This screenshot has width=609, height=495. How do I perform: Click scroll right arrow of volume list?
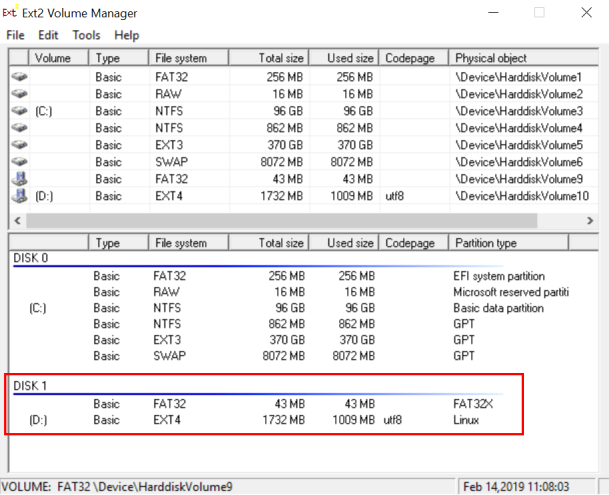click(590, 221)
